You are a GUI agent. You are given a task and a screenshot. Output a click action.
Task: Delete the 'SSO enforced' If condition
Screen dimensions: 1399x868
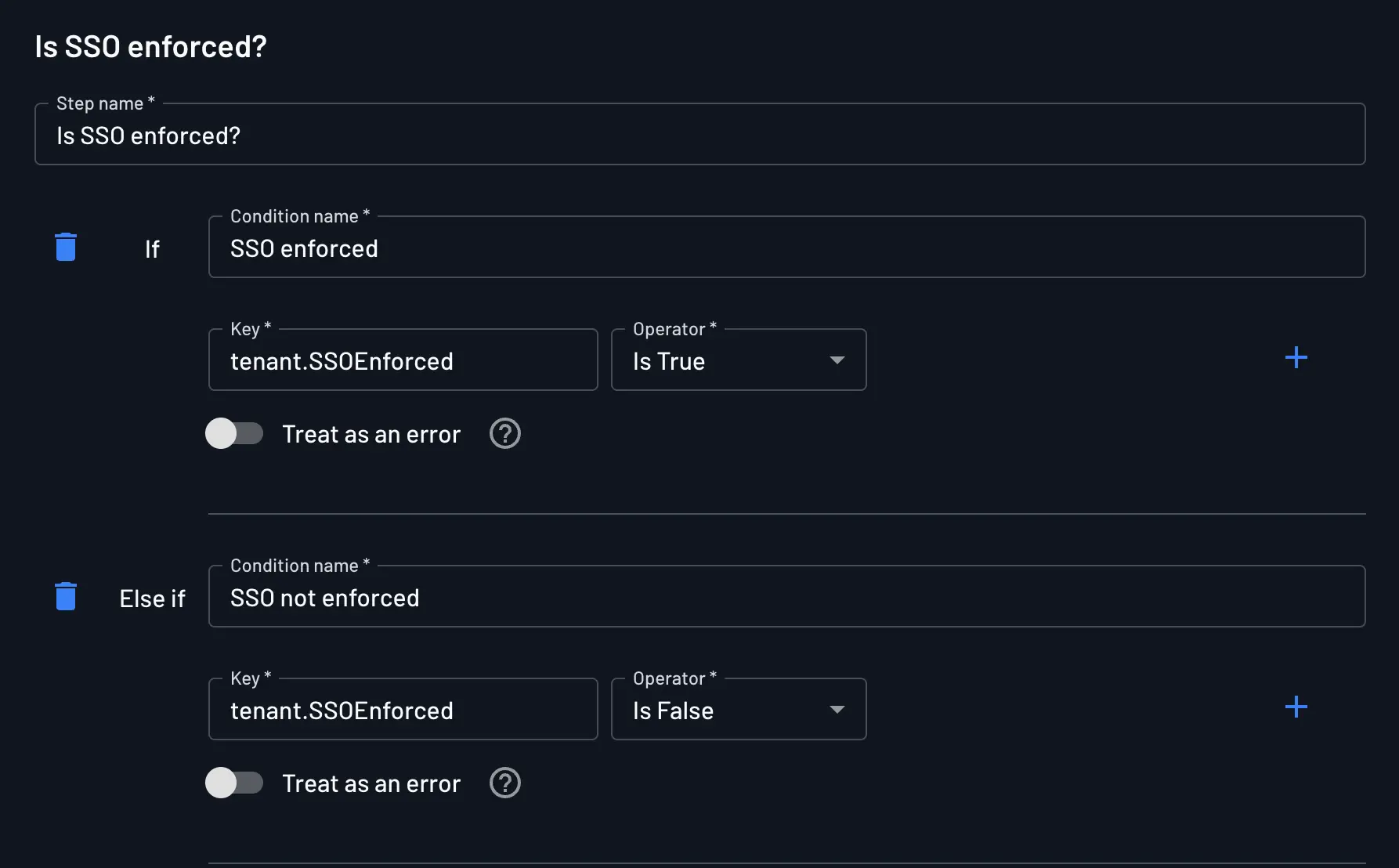click(66, 247)
